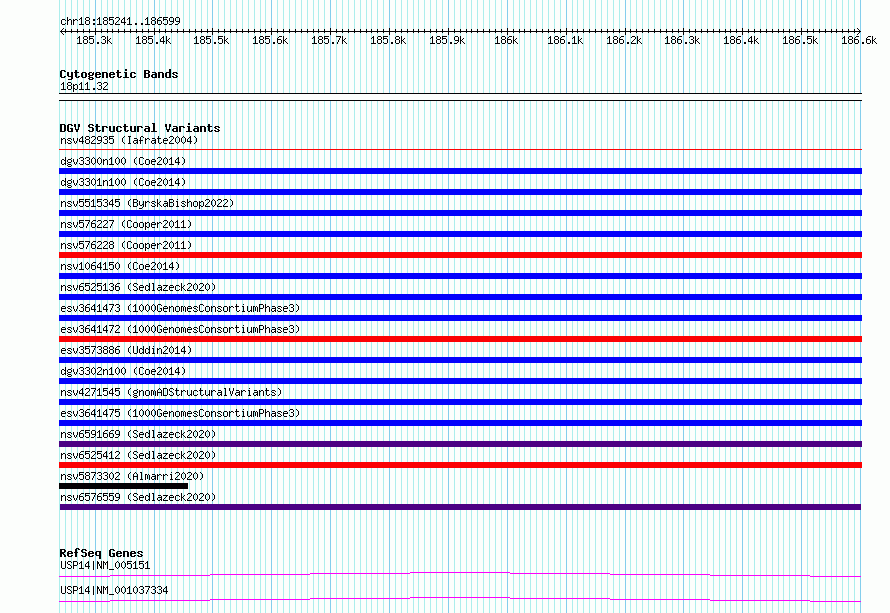Open USP14|NM_001037334 gene label
The image size is (890, 613).
[114, 590]
